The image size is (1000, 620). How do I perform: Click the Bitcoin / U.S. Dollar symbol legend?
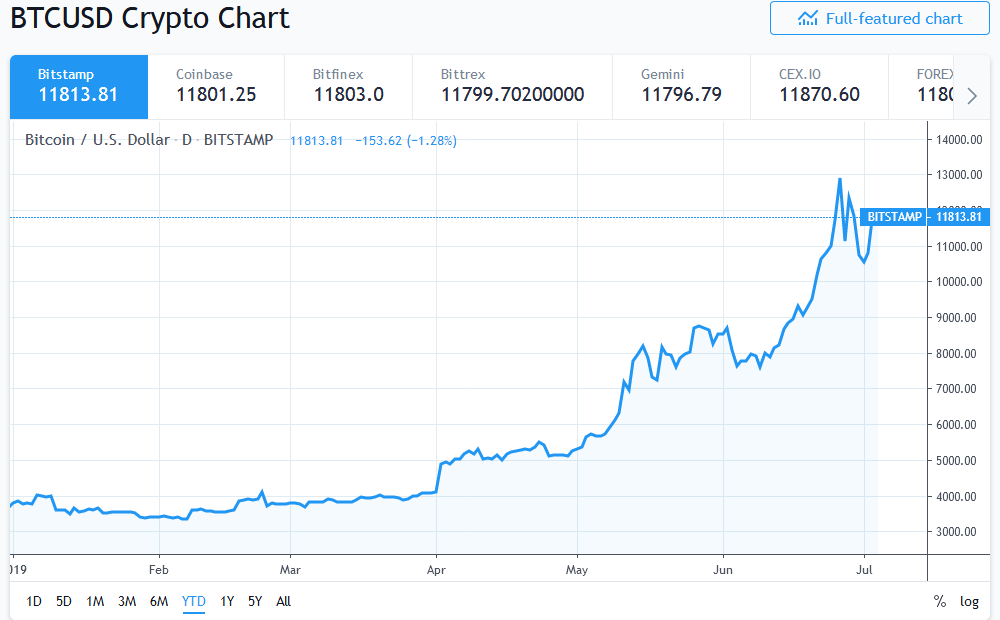tap(95, 140)
